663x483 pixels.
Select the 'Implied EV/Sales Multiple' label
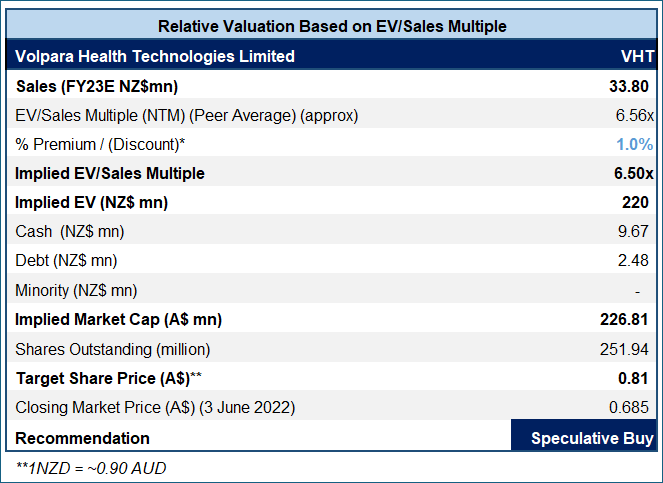coord(110,173)
